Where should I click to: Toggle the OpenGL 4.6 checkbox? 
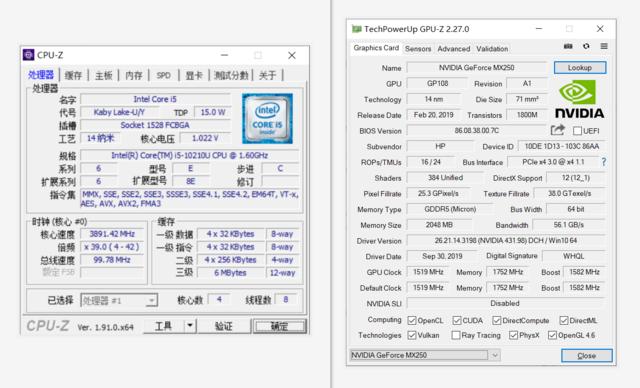[x=552, y=335]
